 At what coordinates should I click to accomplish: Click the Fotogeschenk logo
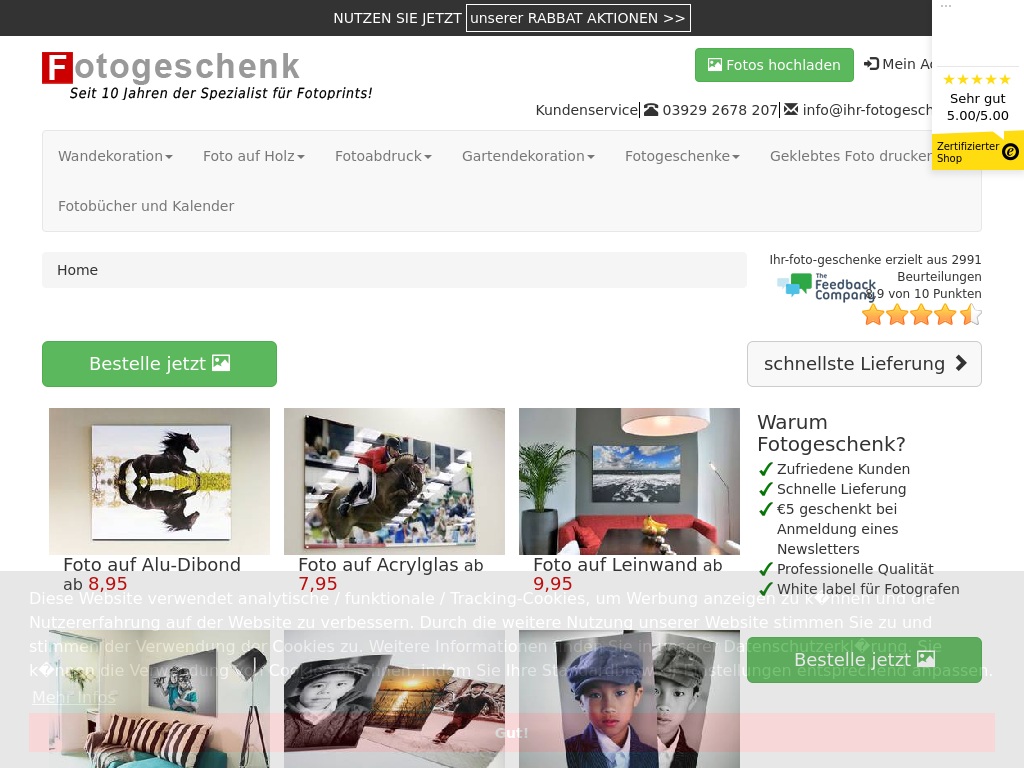(171, 68)
